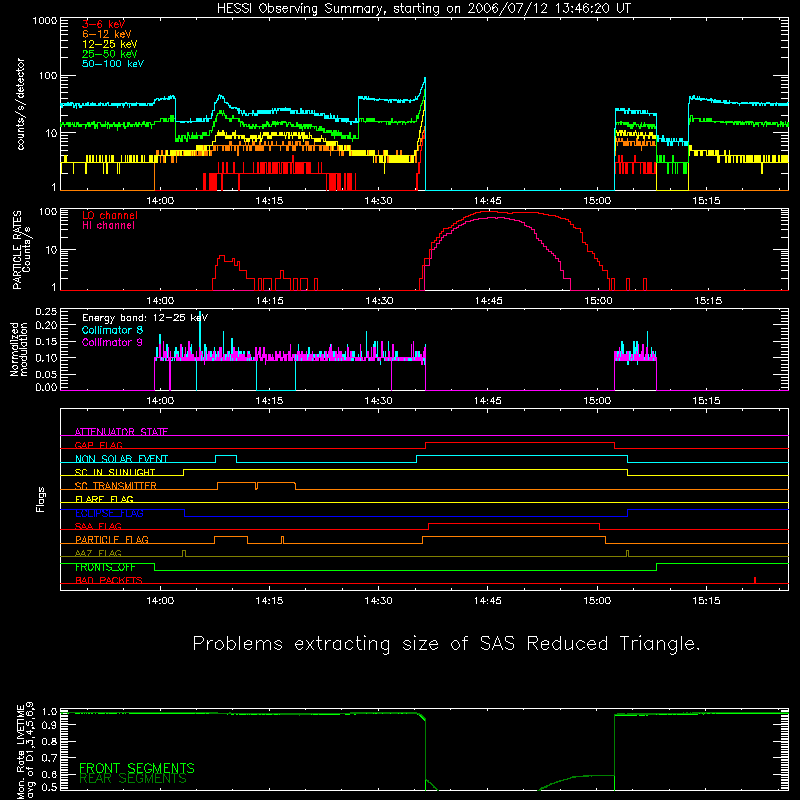Click the SC_IN_SUNLIGHT flag label
Viewport: 800px width, 800px height.
pos(115,472)
